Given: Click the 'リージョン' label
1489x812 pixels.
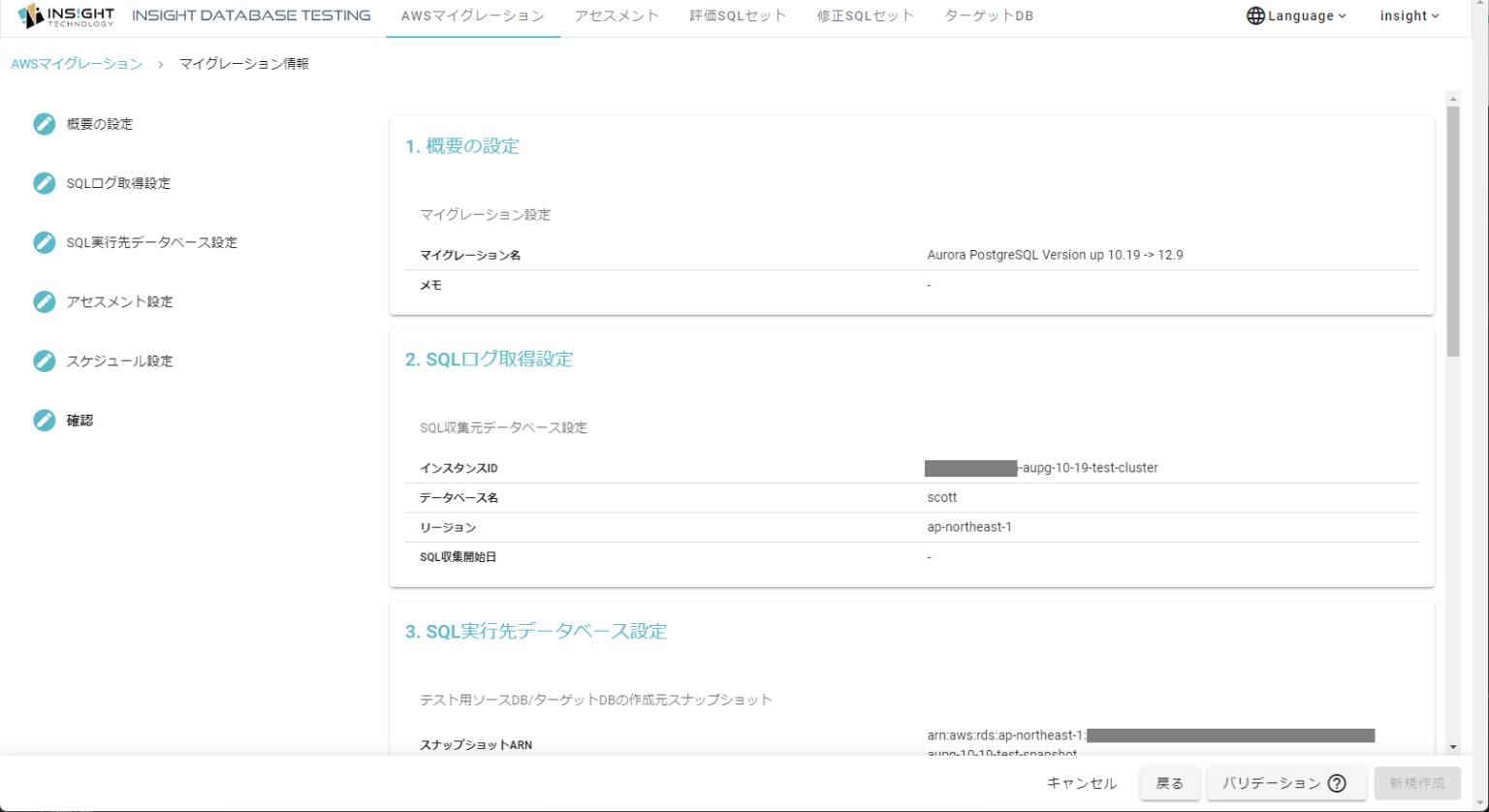Looking at the screenshot, I should pyautogui.click(x=448, y=527).
